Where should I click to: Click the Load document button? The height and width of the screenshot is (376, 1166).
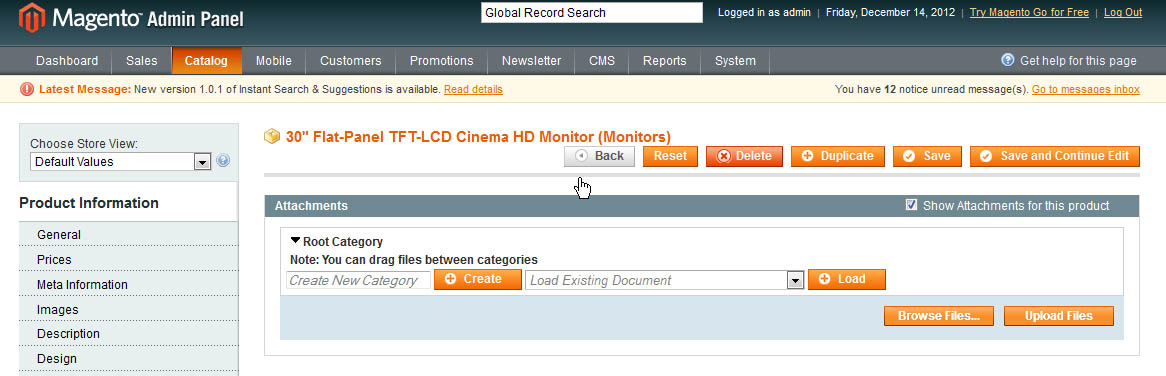847,279
